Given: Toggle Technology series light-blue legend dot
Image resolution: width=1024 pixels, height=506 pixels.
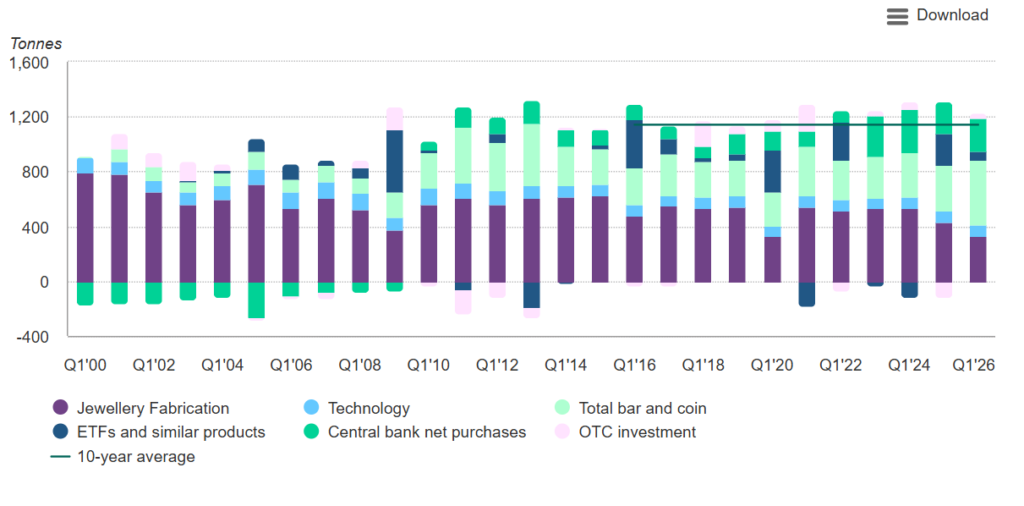Looking at the screenshot, I should [312, 409].
